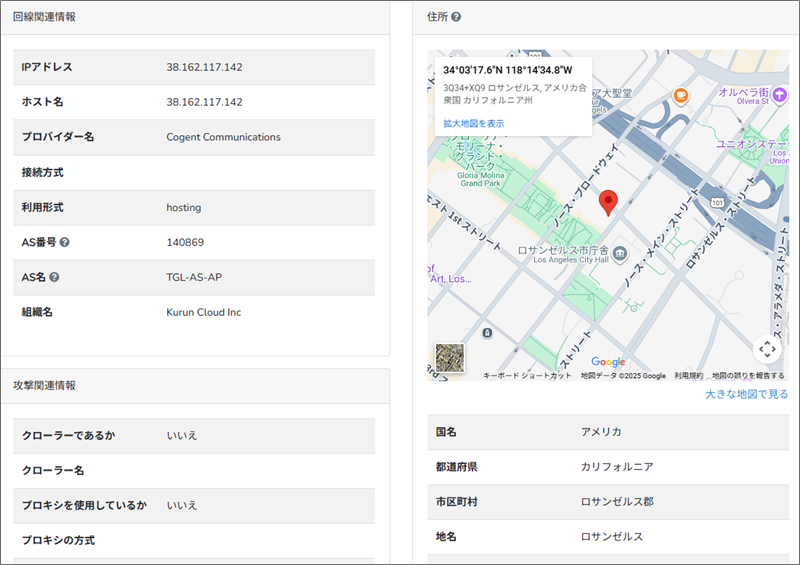Click 地図の誤りを報告する link
Image resolution: width=800 pixels, height=565 pixels.
click(x=748, y=376)
